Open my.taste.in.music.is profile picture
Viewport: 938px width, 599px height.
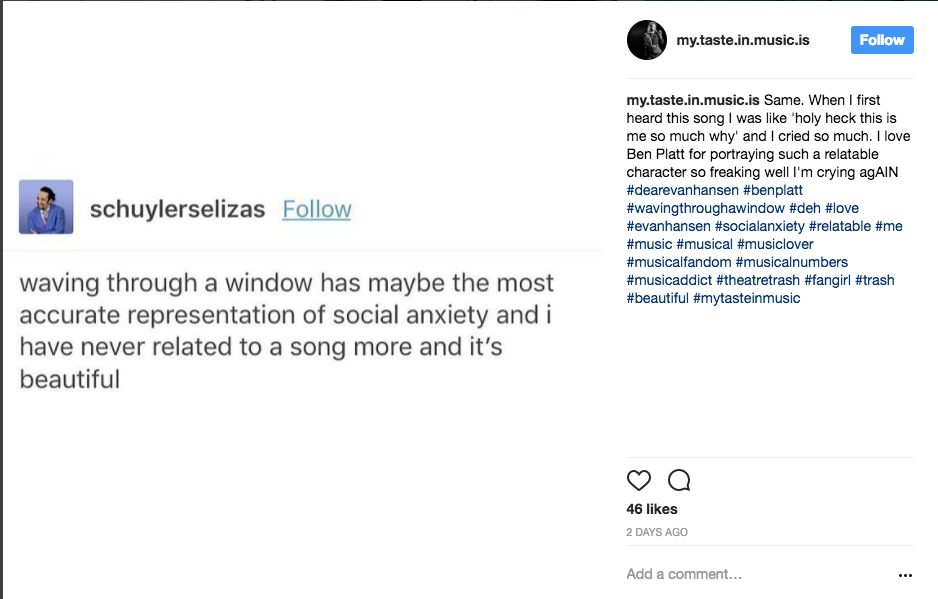point(647,40)
